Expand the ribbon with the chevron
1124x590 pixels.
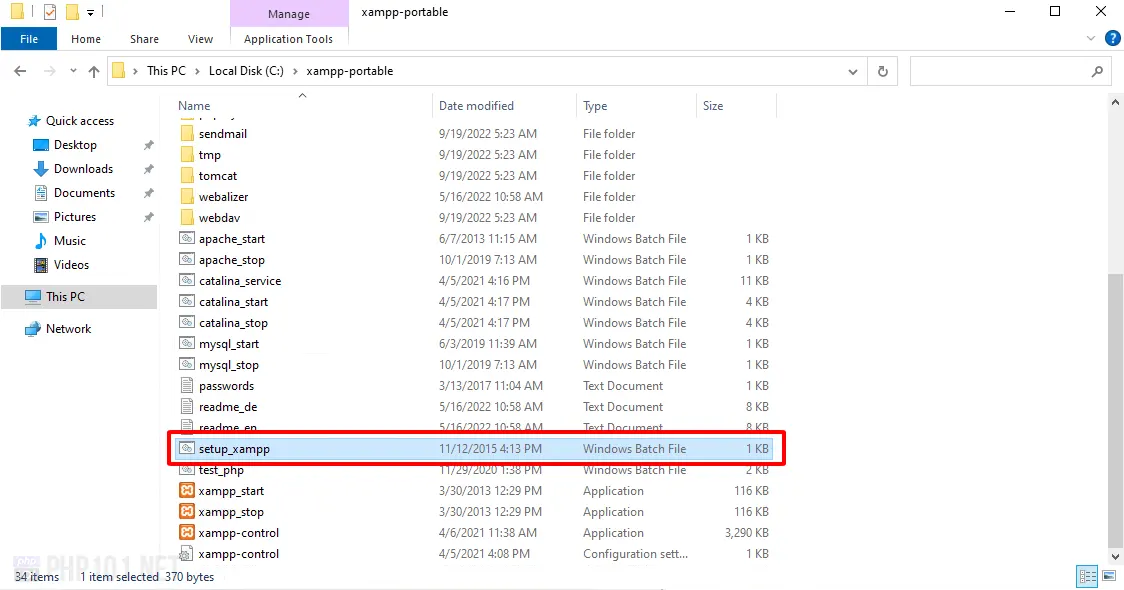click(x=1091, y=39)
